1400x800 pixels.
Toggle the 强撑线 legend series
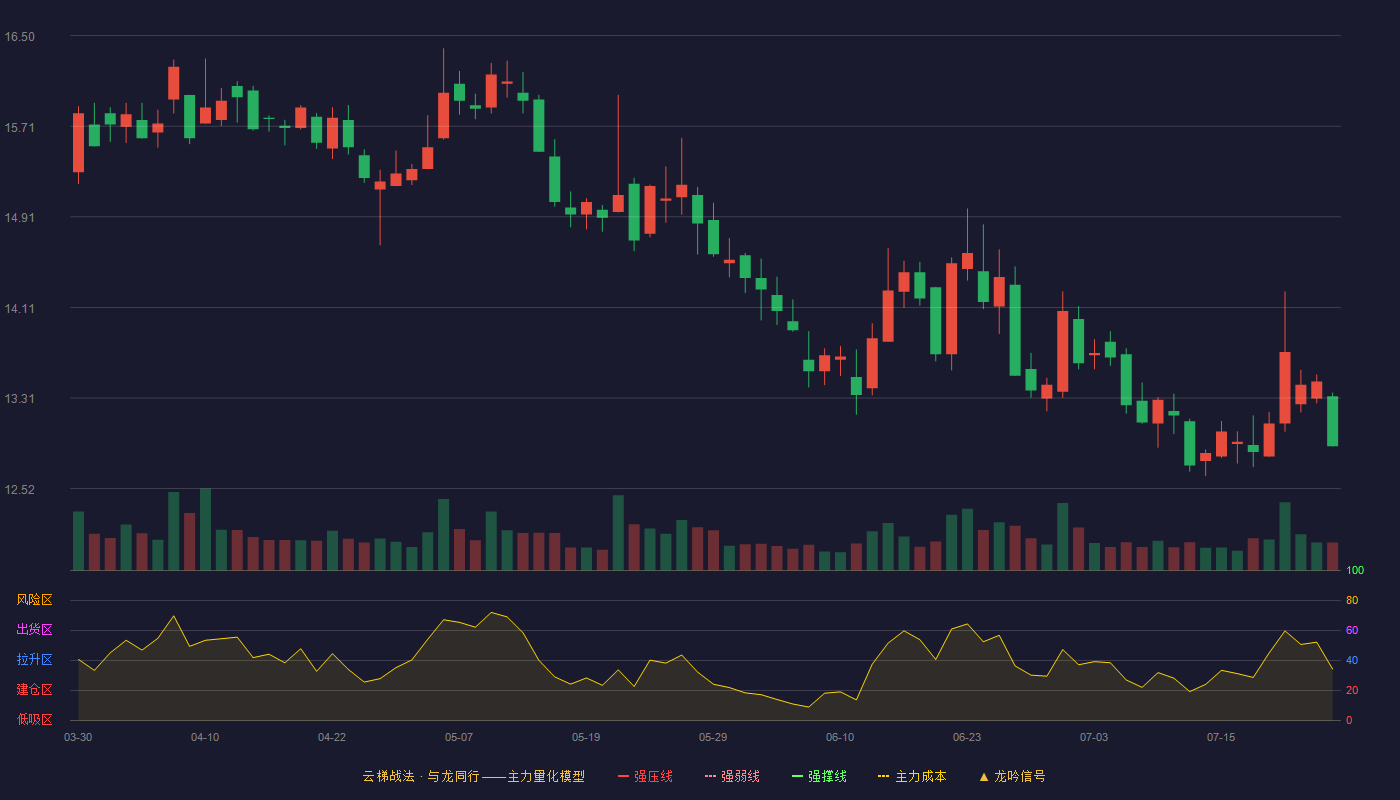click(819, 776)
